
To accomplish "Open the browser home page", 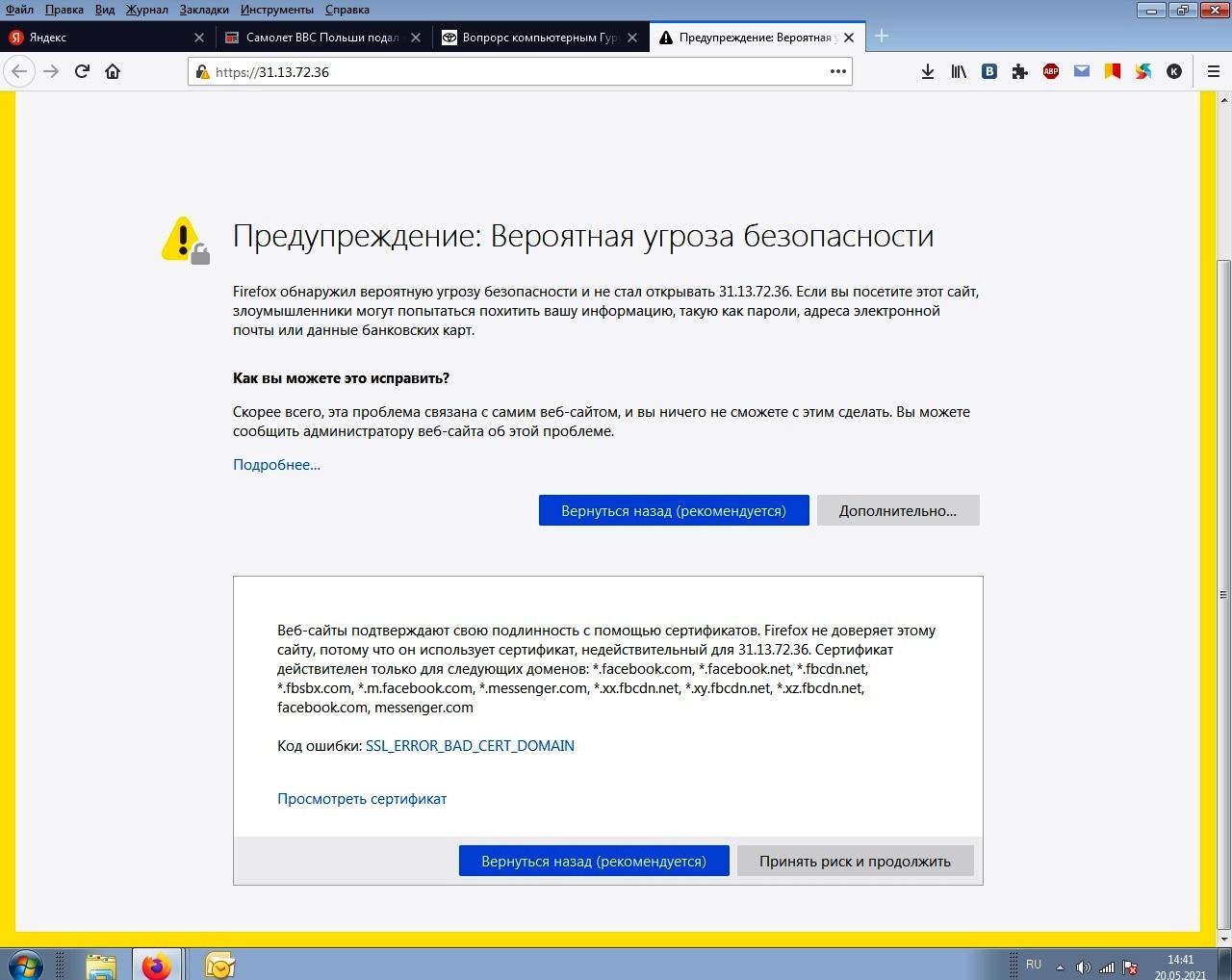I will tap(113, 71).
